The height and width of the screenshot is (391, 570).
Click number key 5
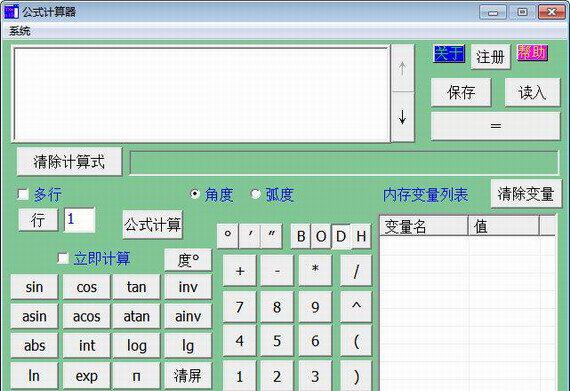click(x=277, y=341)
